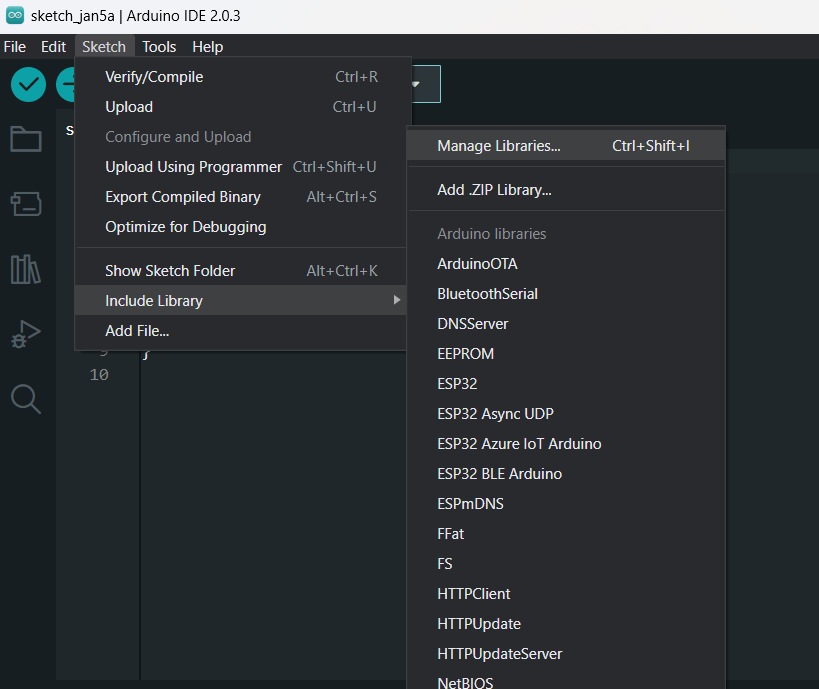Choose Upload in the Sketch menu
This screenshot has height=689, width=819.
241,107
